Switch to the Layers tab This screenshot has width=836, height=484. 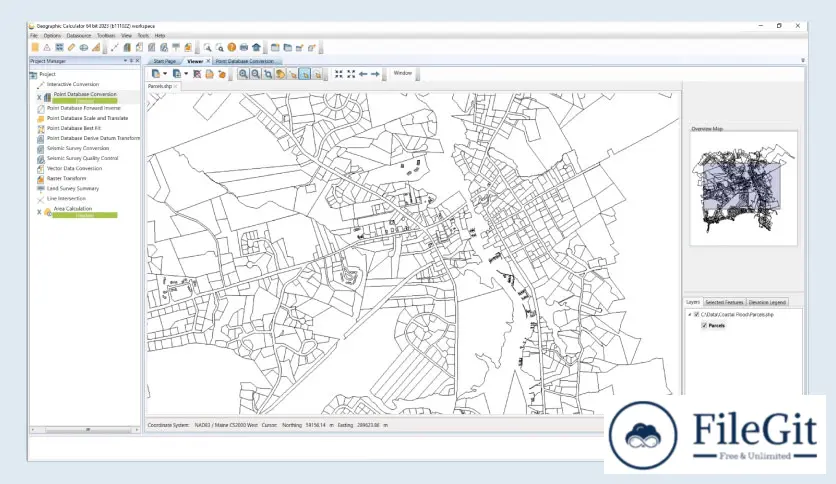coord(693,302)
